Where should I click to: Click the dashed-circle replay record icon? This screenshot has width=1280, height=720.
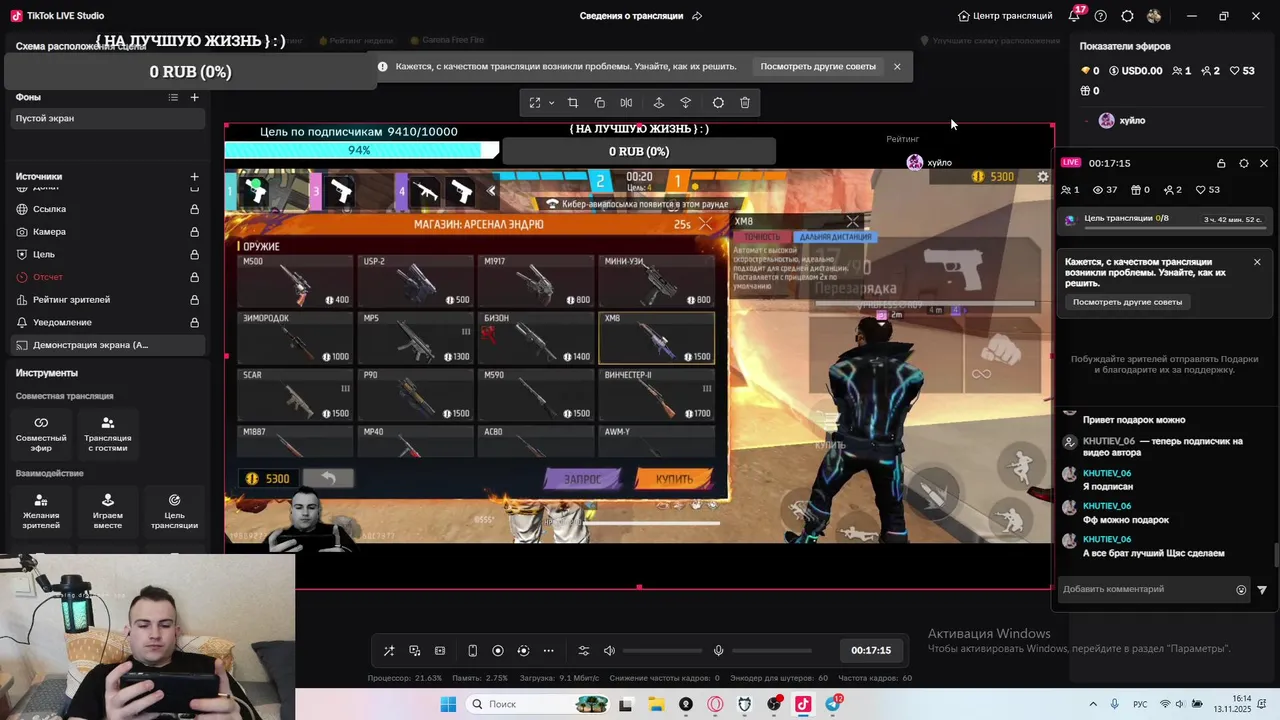[523, 651]
